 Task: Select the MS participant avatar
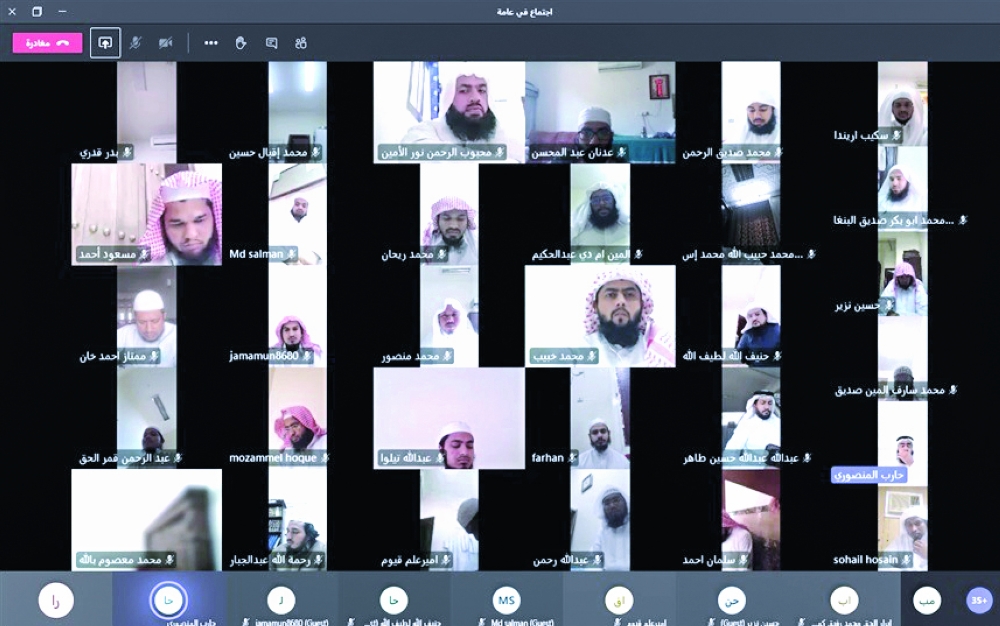tap(507, 599)
